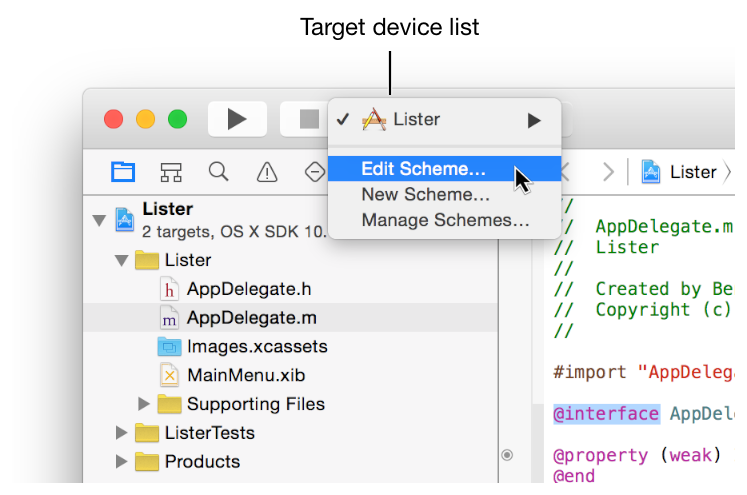Click the Go Forward arrow in jump bar
This screenshot has width=747, height=495.
pos(608,172)
